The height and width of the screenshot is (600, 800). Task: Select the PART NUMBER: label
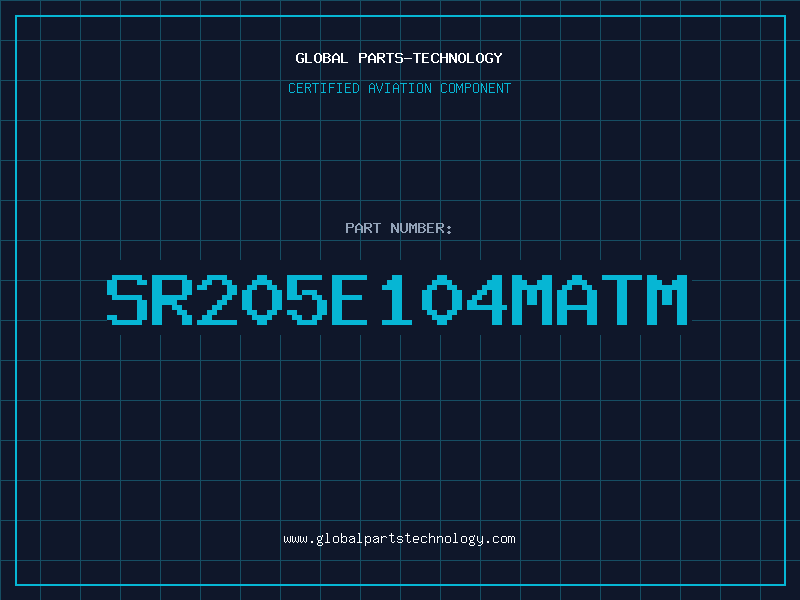click(399, 228)
